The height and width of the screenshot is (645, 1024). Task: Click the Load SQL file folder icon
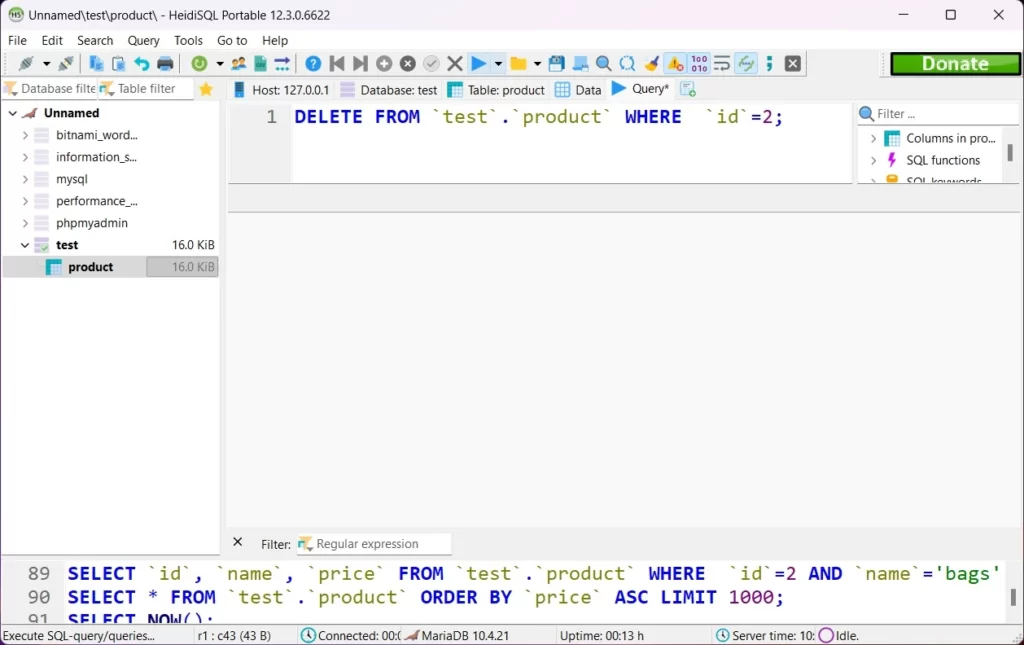[519, 63]
